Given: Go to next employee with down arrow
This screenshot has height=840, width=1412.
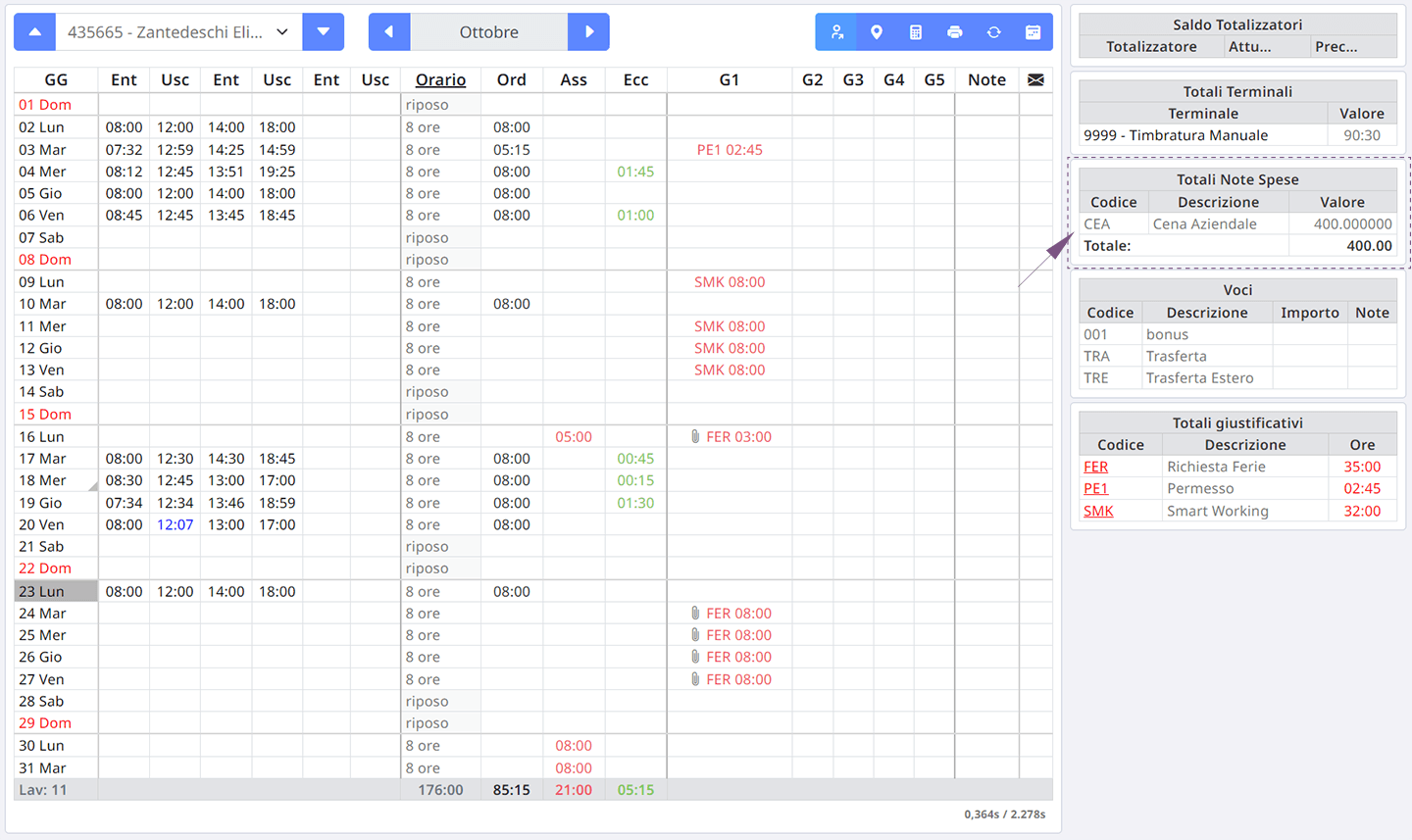Looking at the screenshot, I should (324, 32).
